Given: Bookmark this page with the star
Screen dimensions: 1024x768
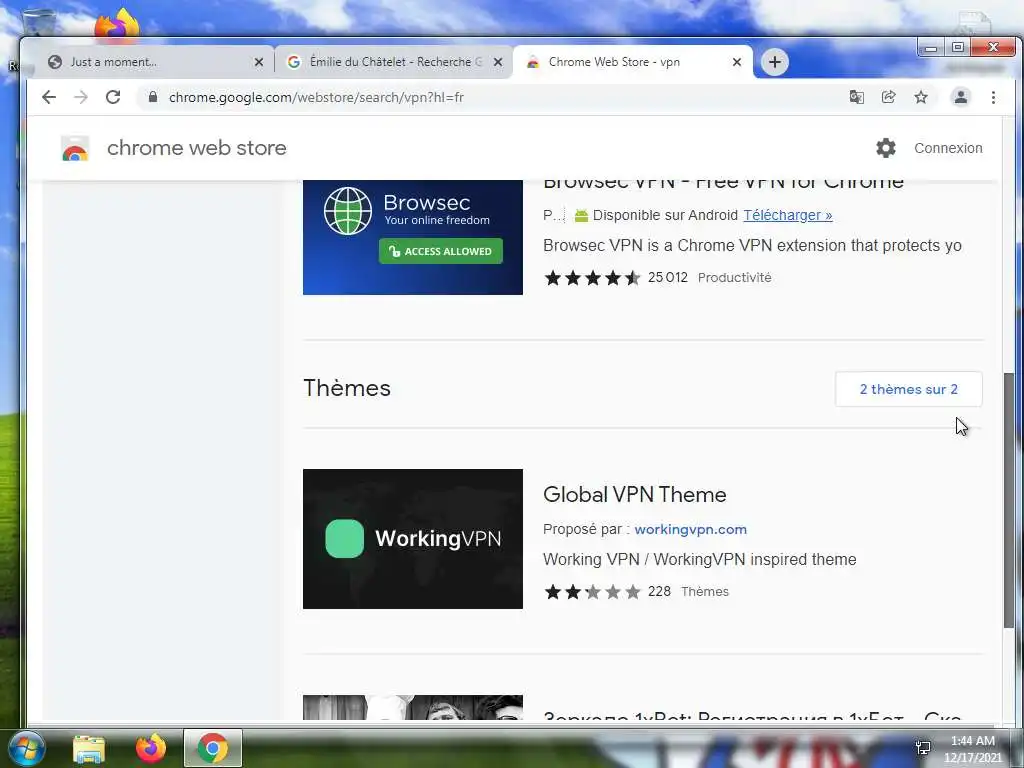Looking at the screenshot, I should pyautogui.click(x=921, y=97).
